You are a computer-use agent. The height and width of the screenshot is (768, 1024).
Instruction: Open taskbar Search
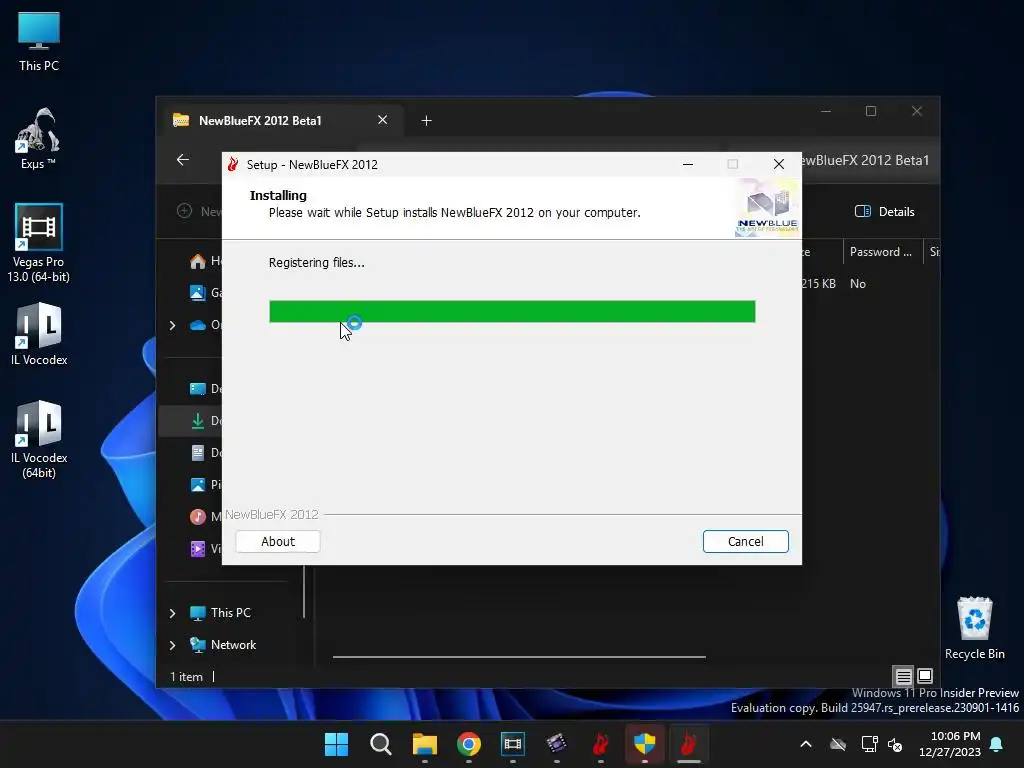pos(381,744)
